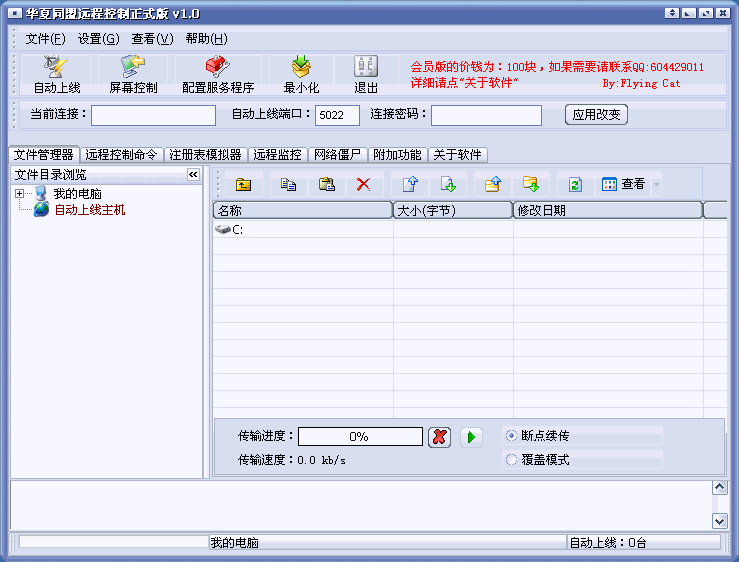Viewport: 739px width, 562px height.
Task: Cancel transfer with red X button
Action: click(438, 437)
